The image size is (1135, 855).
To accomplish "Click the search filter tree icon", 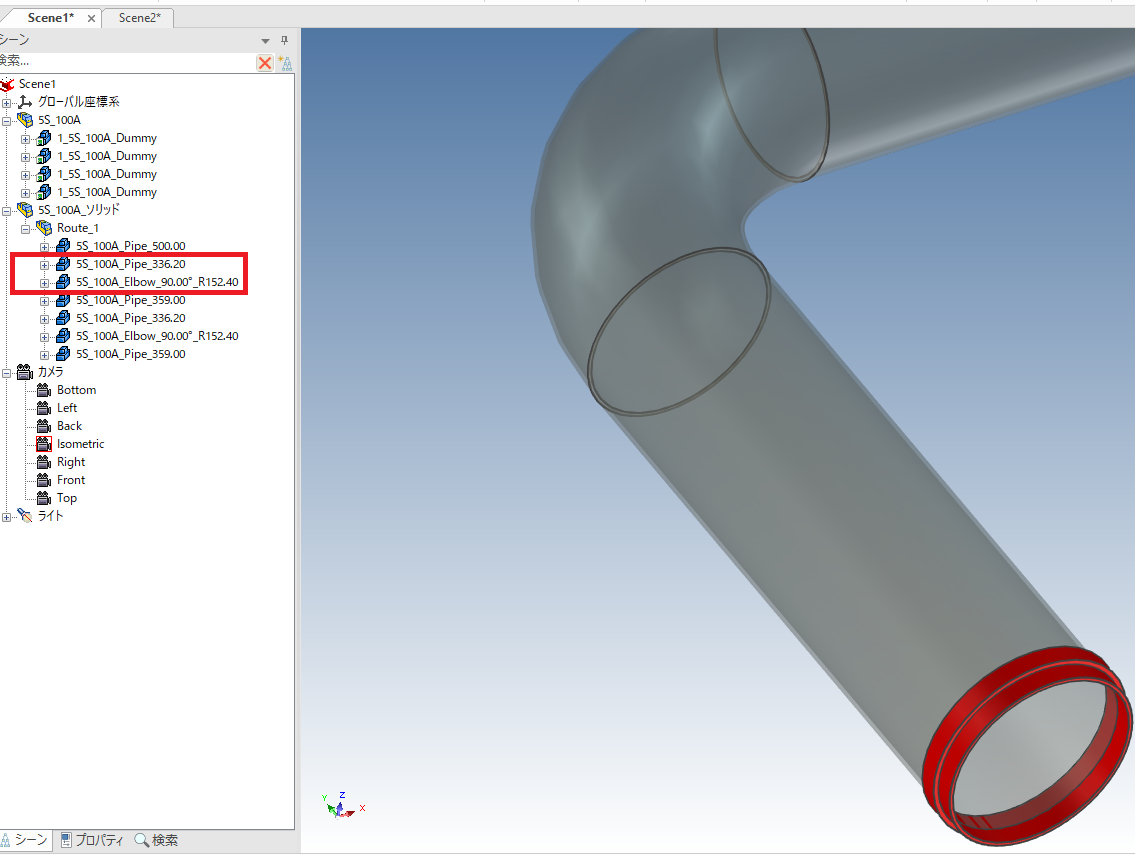I will click(x=285, y=63).
